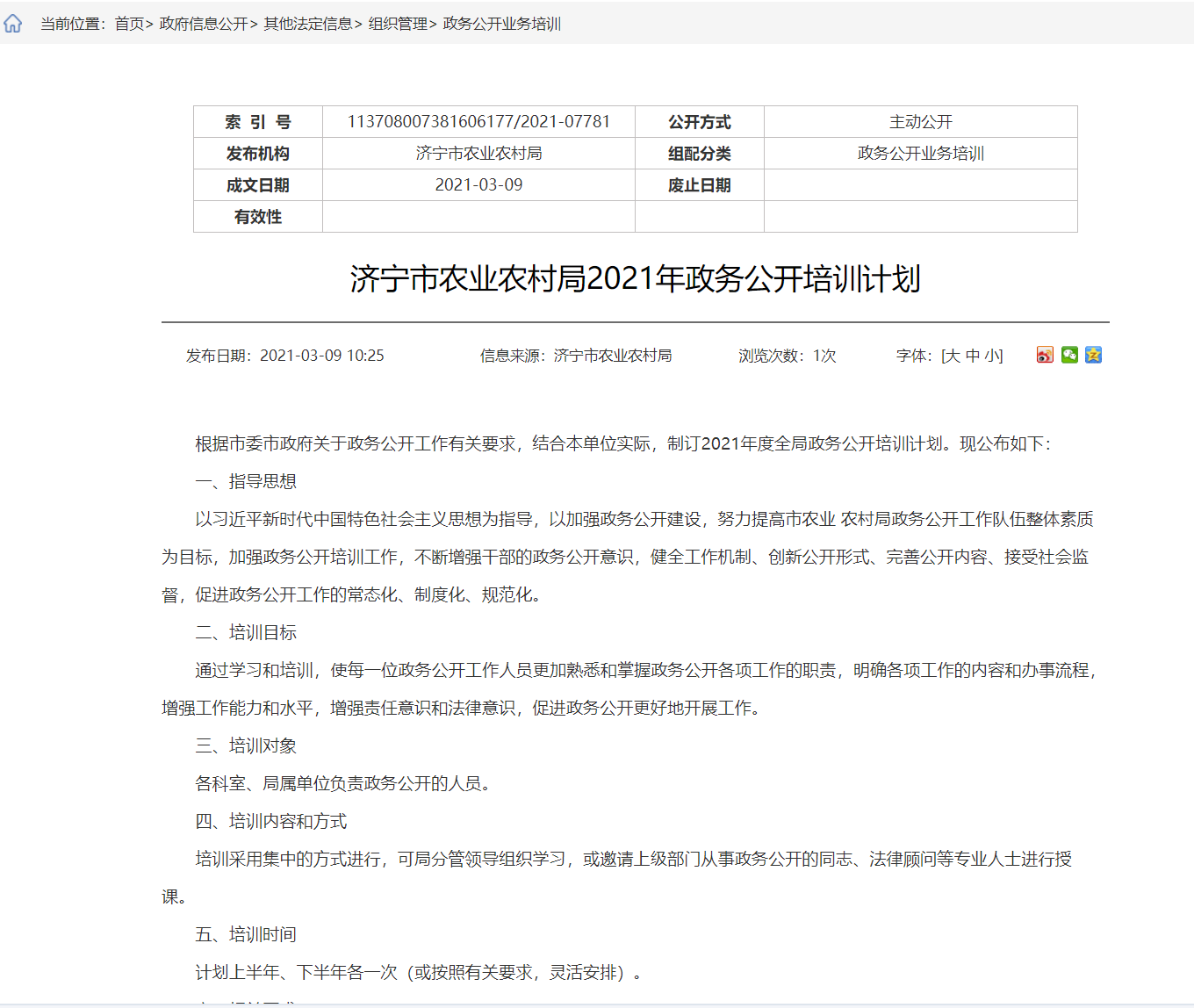Share article to Sina Weibo
Screen dimensions: 1194x1008
1045,355
